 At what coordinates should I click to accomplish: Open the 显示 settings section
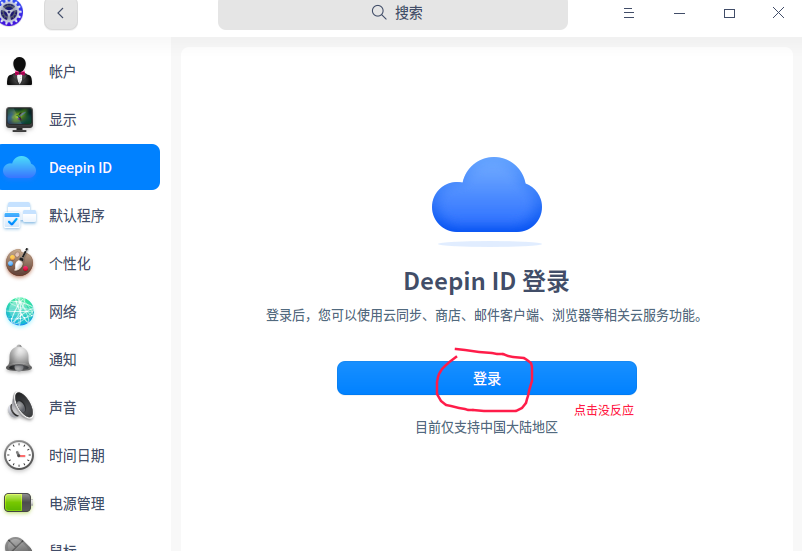(x=62, y=120)
